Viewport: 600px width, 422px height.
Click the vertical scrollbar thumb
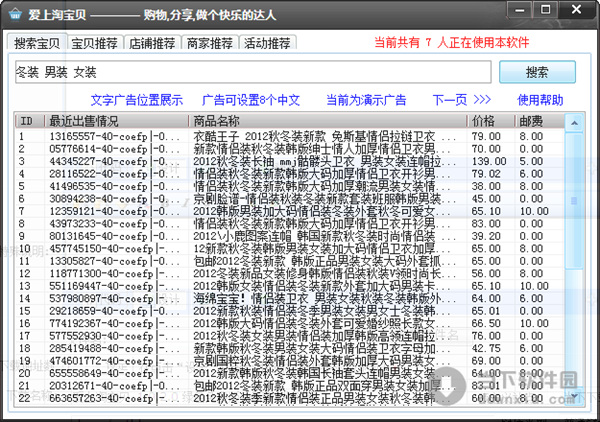click(x=574, y=200)
